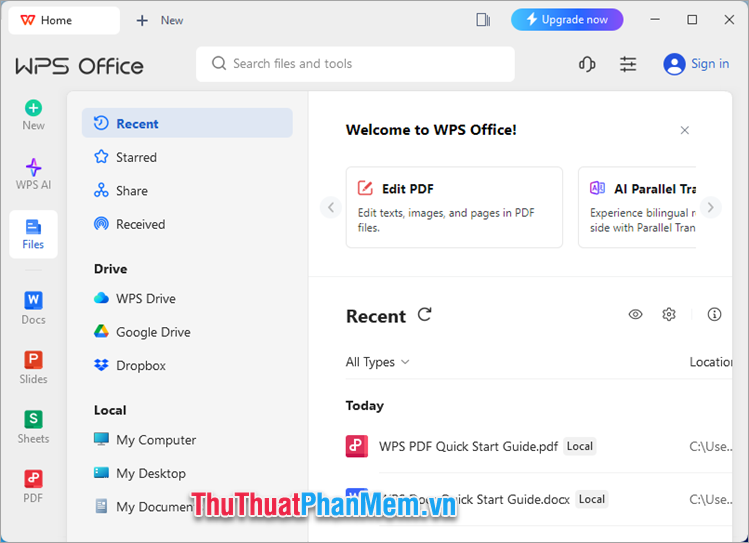Click the Local tag on the docx file
The width and height of the screenshot is (749, 543).
click(x=591, y=500)
